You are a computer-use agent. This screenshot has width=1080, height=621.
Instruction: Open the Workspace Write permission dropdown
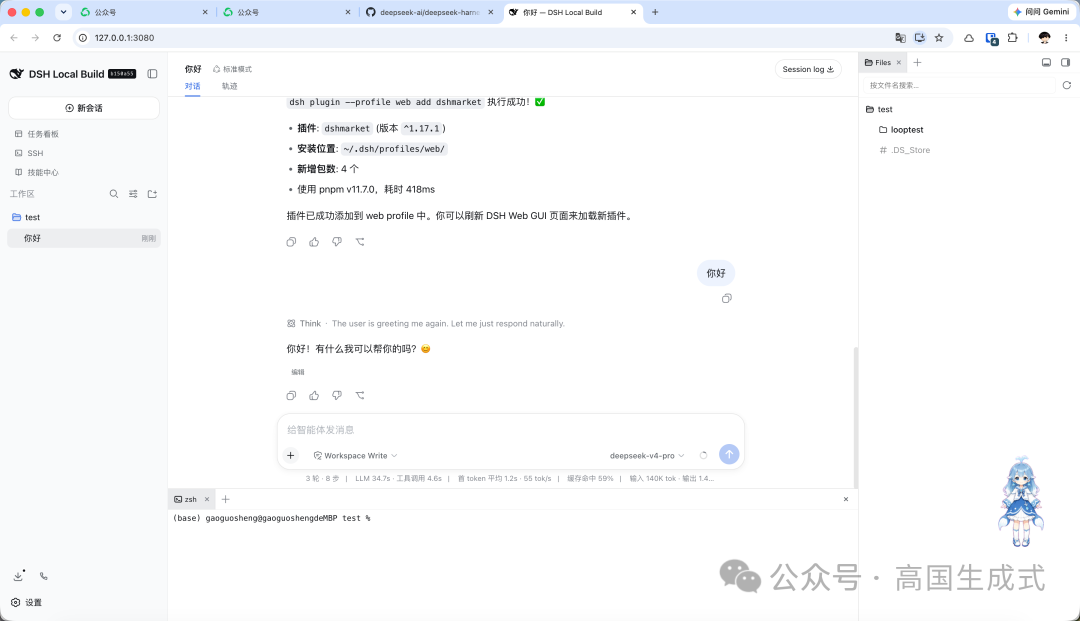pos(355,455)
